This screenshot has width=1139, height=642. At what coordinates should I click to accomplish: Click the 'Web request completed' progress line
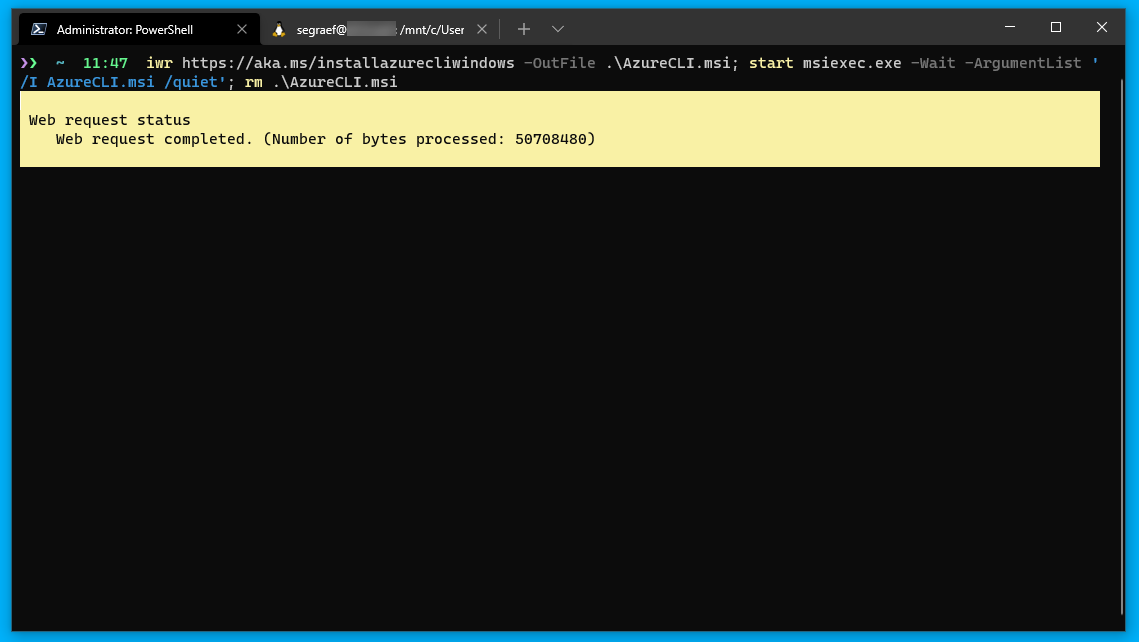[325, 139]
